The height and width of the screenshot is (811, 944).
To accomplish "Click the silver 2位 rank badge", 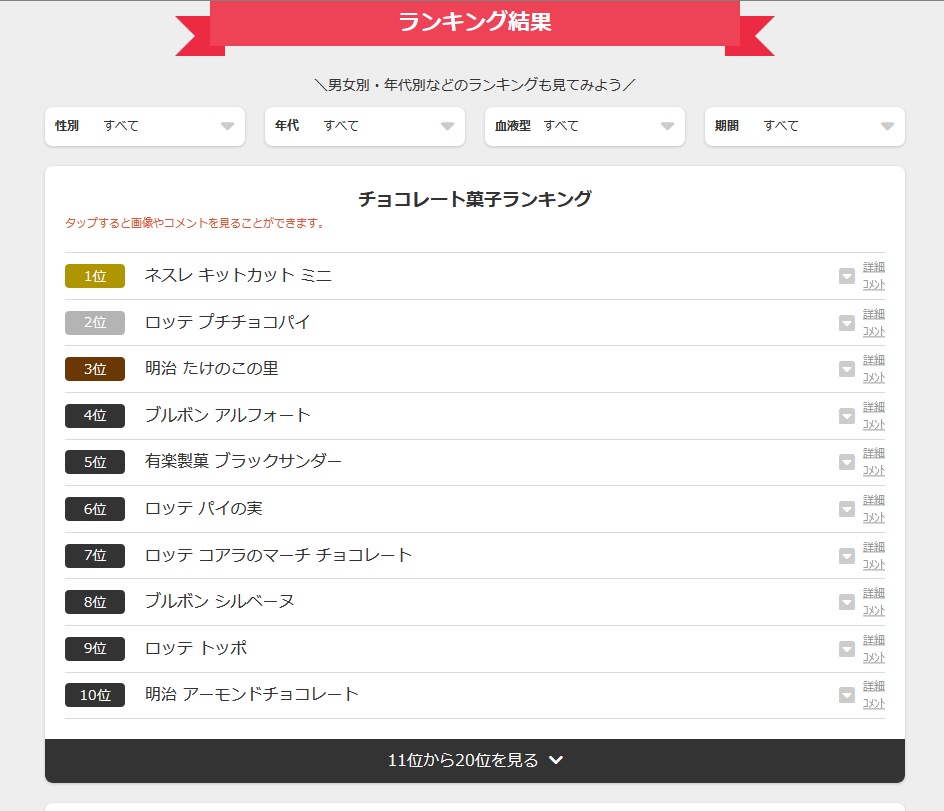I will [95, 323].
